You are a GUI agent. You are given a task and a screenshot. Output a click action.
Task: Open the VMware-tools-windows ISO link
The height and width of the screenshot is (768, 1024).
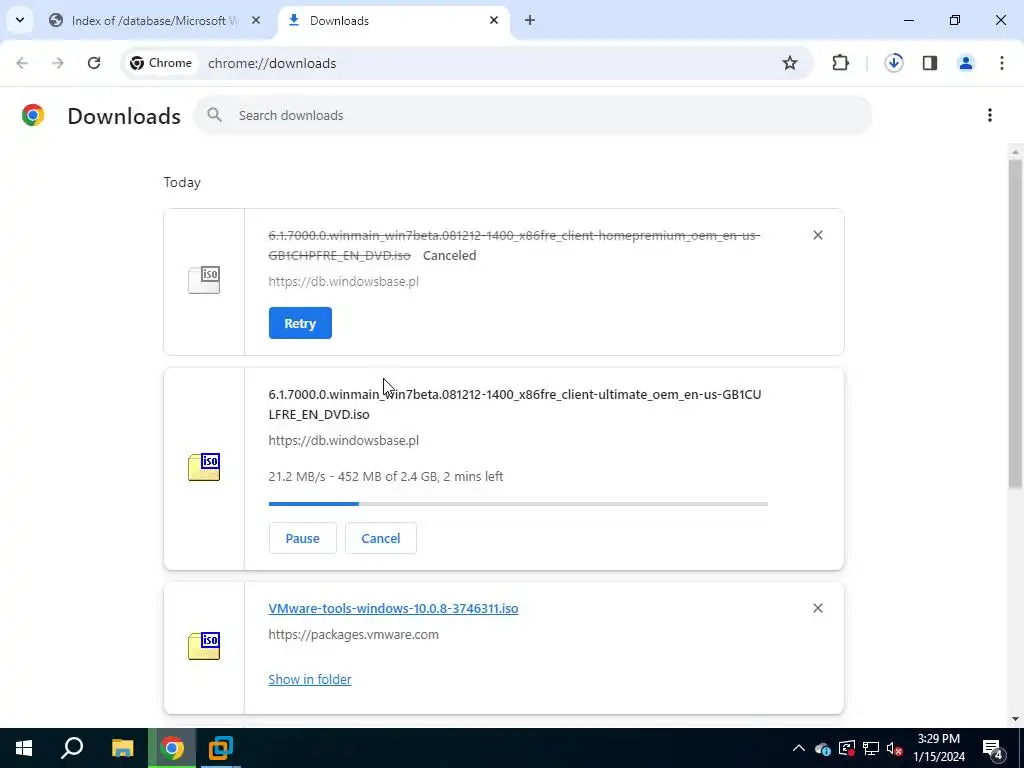[393, 609]
